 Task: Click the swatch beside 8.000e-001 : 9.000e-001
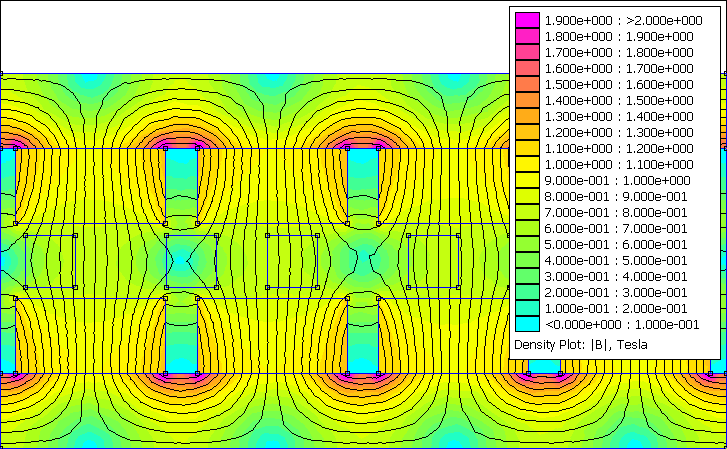[527, 196]
